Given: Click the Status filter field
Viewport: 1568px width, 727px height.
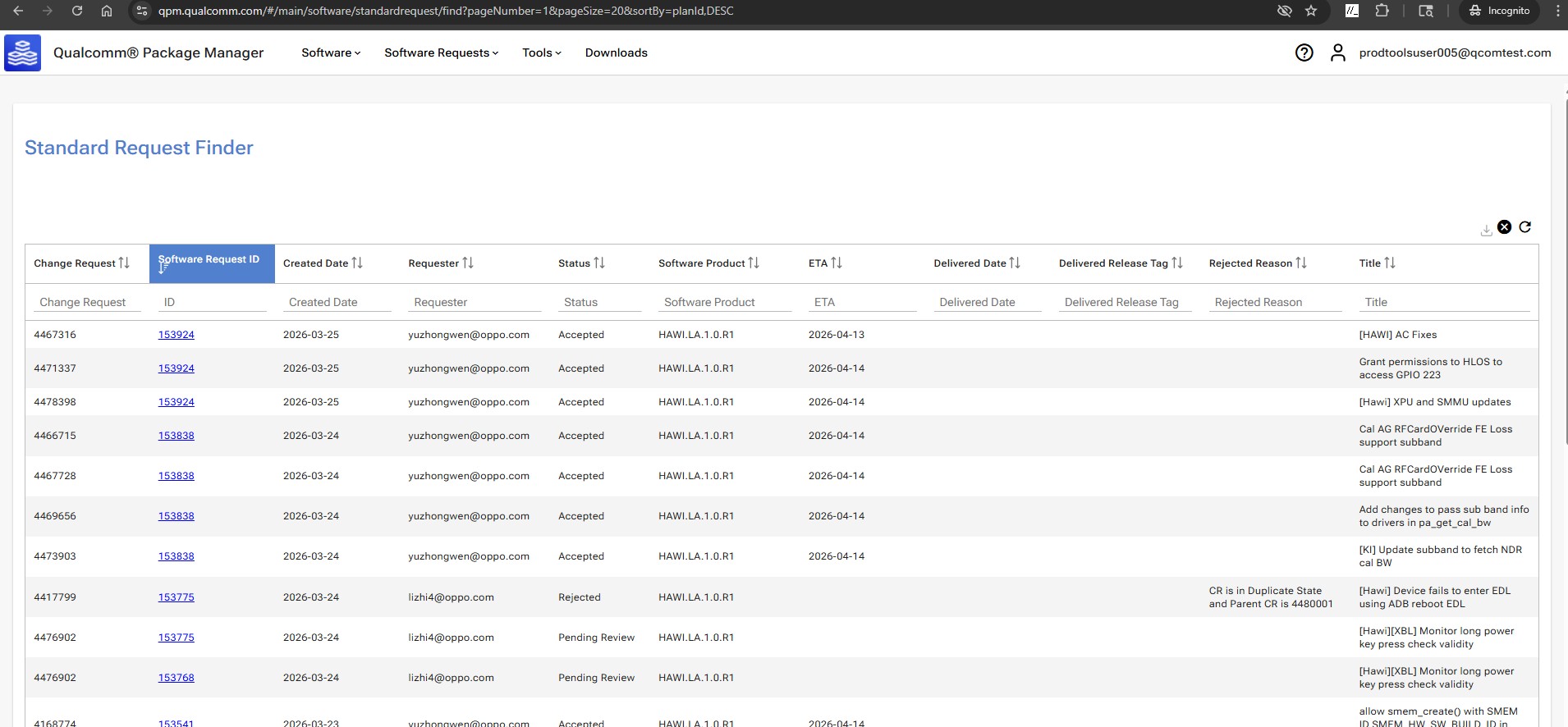Looking at the screenshot, I should point(600,302).
